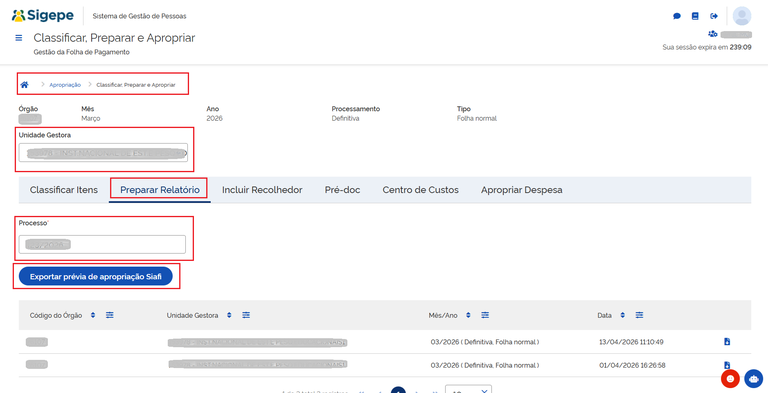The width and height of the screenshot is (768, 393).
Task: Switch to Apropriar Despesa tab
Action: [x=521, y=190]
